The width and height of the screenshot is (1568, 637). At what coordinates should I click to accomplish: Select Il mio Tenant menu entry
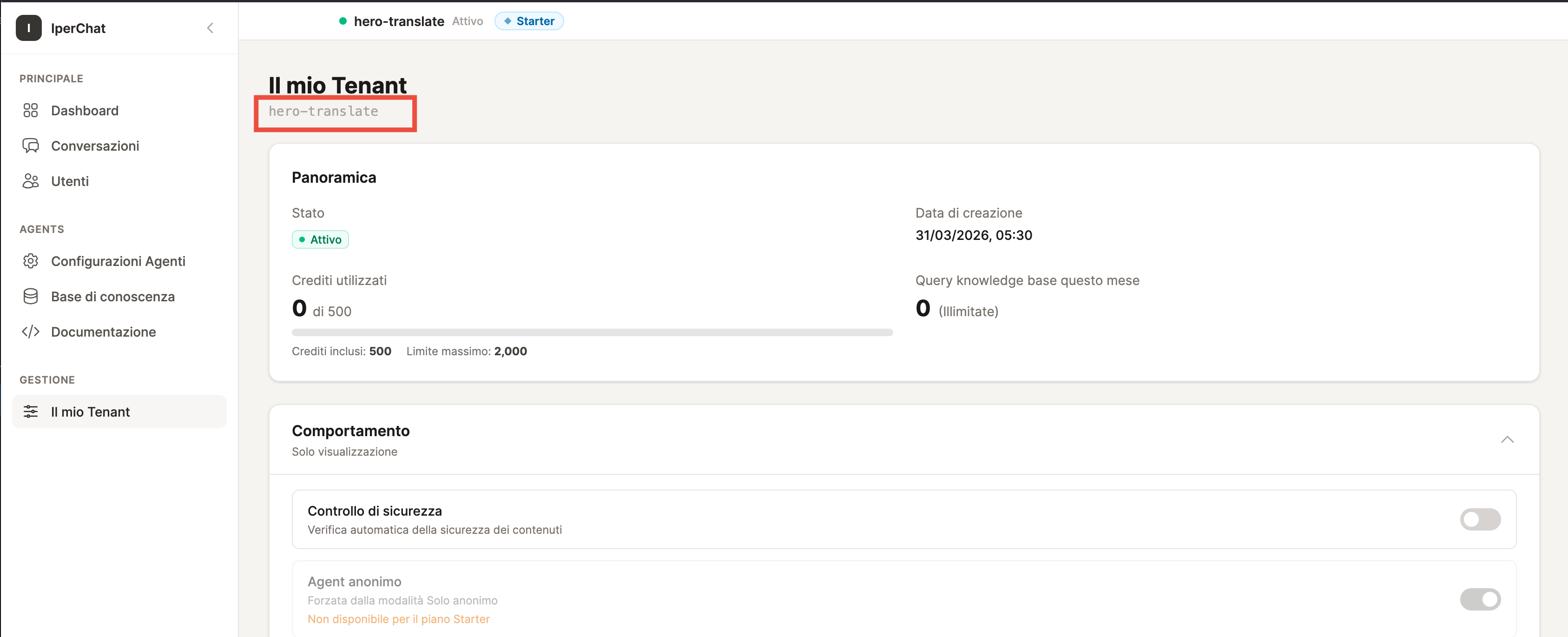(x=90, y=411)
